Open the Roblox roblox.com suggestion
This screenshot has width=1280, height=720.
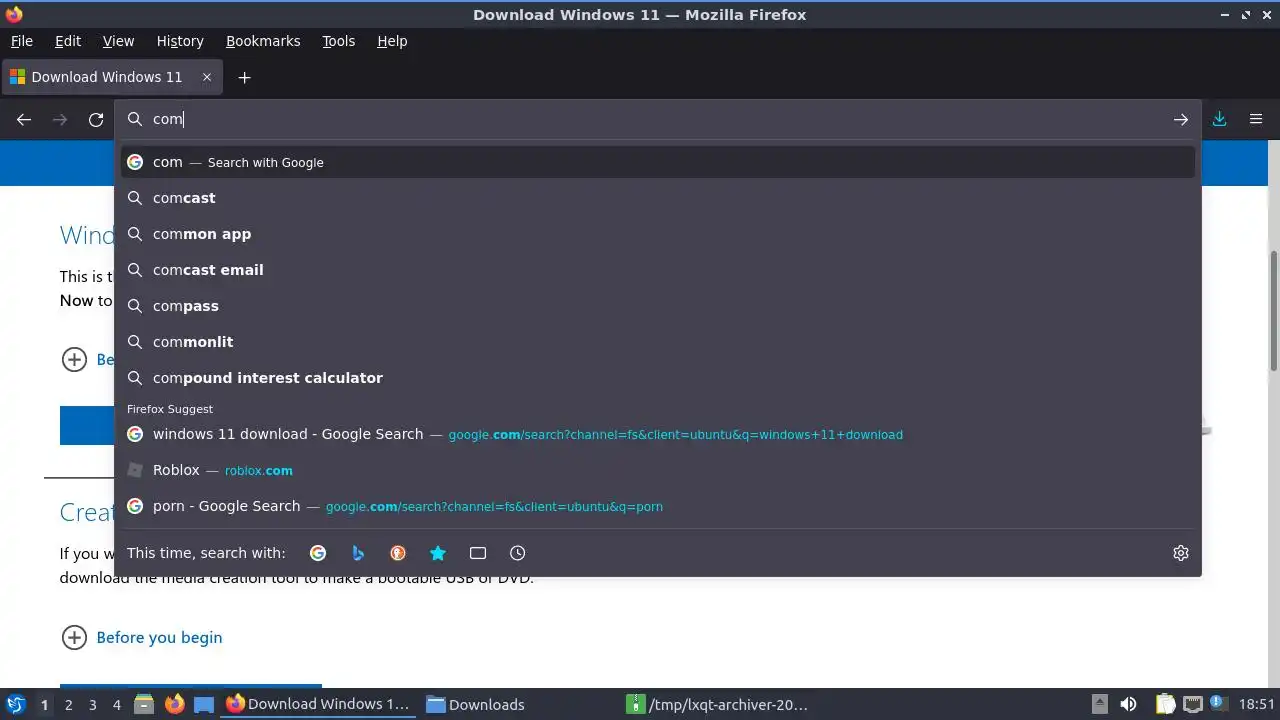click(658, 470)
